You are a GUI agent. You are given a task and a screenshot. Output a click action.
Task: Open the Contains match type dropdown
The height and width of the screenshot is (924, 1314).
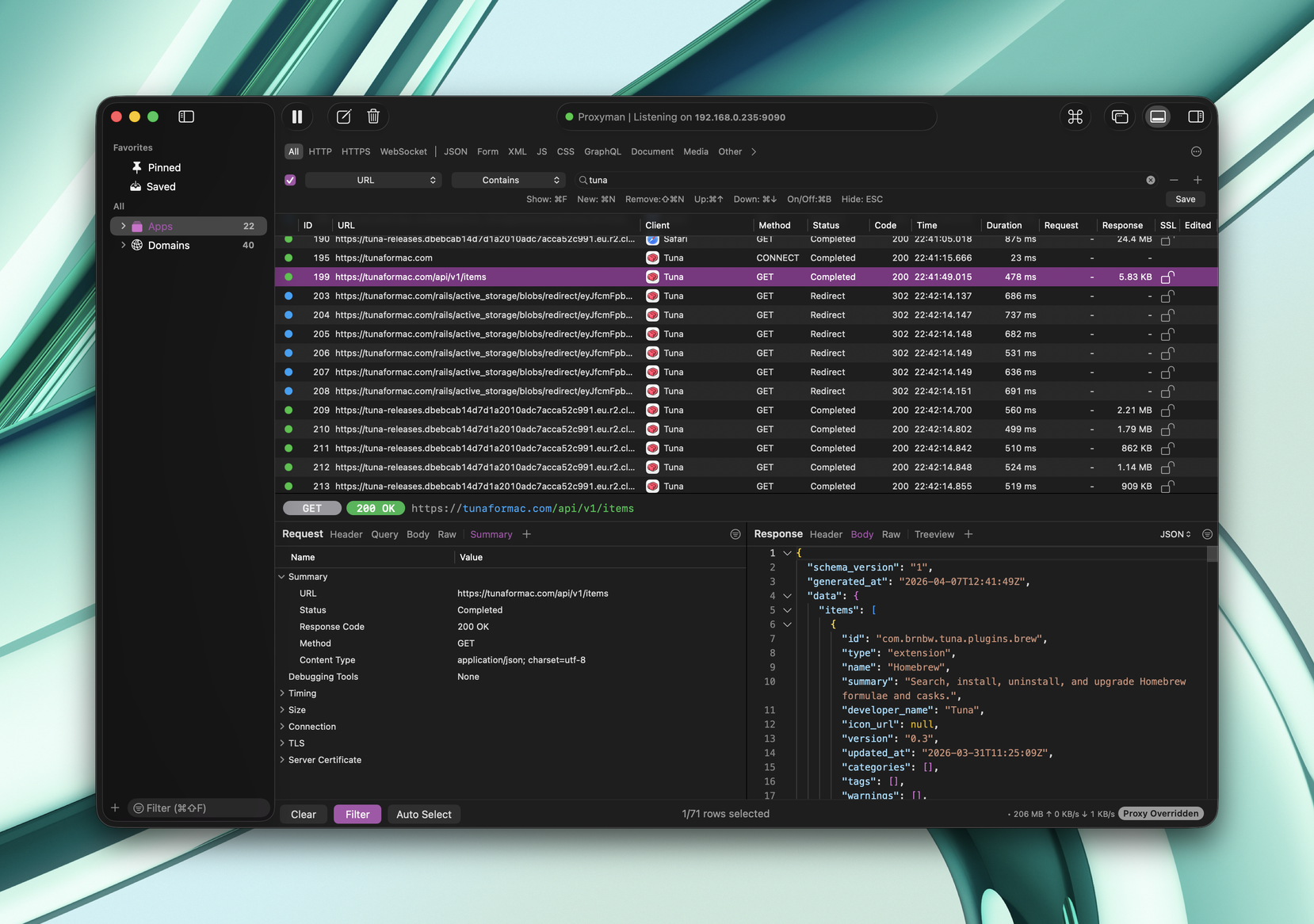[x=507, y=181]
